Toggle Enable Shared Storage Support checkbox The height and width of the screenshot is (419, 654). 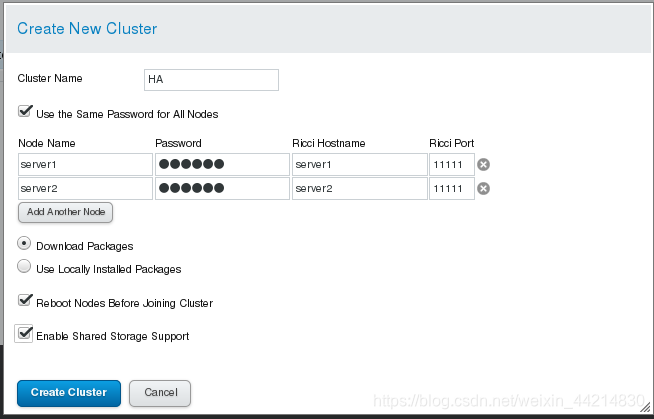[24, 334]
